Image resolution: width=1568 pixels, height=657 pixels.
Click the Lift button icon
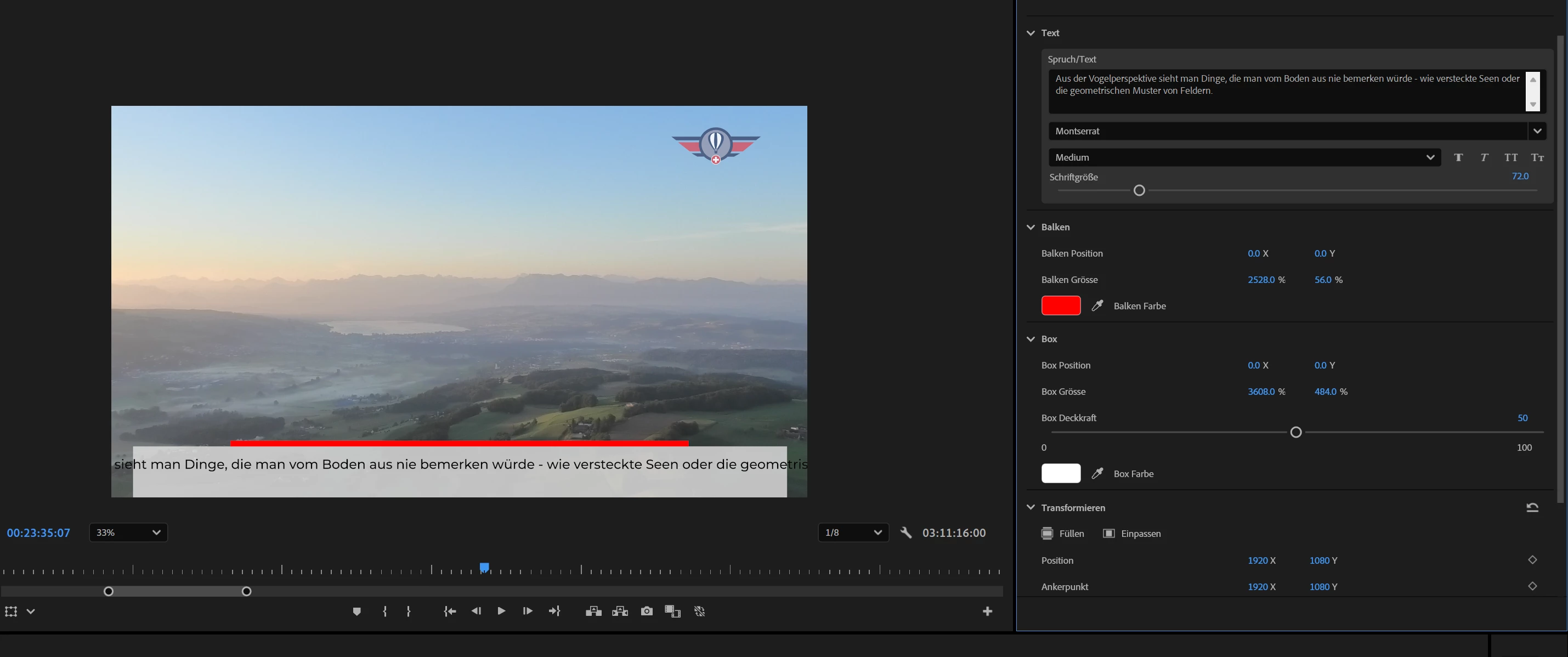(593, 611)
